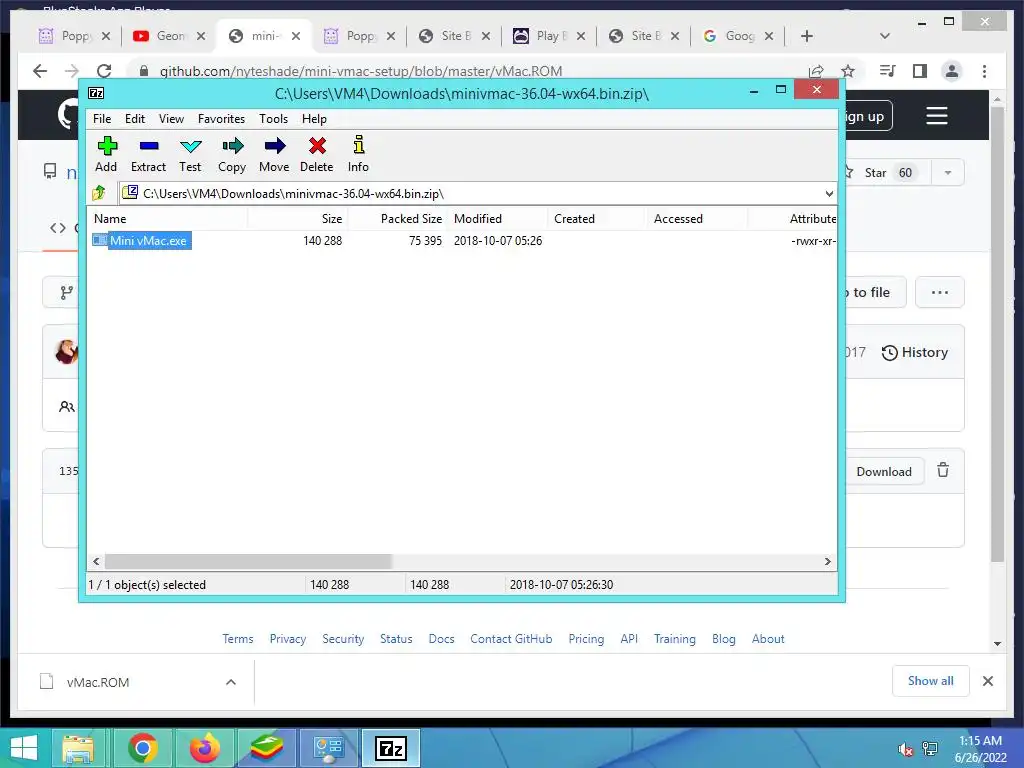
Task: Open the View menu in 7-Zip
Action: pyautogui.click(x=171, y=119)
